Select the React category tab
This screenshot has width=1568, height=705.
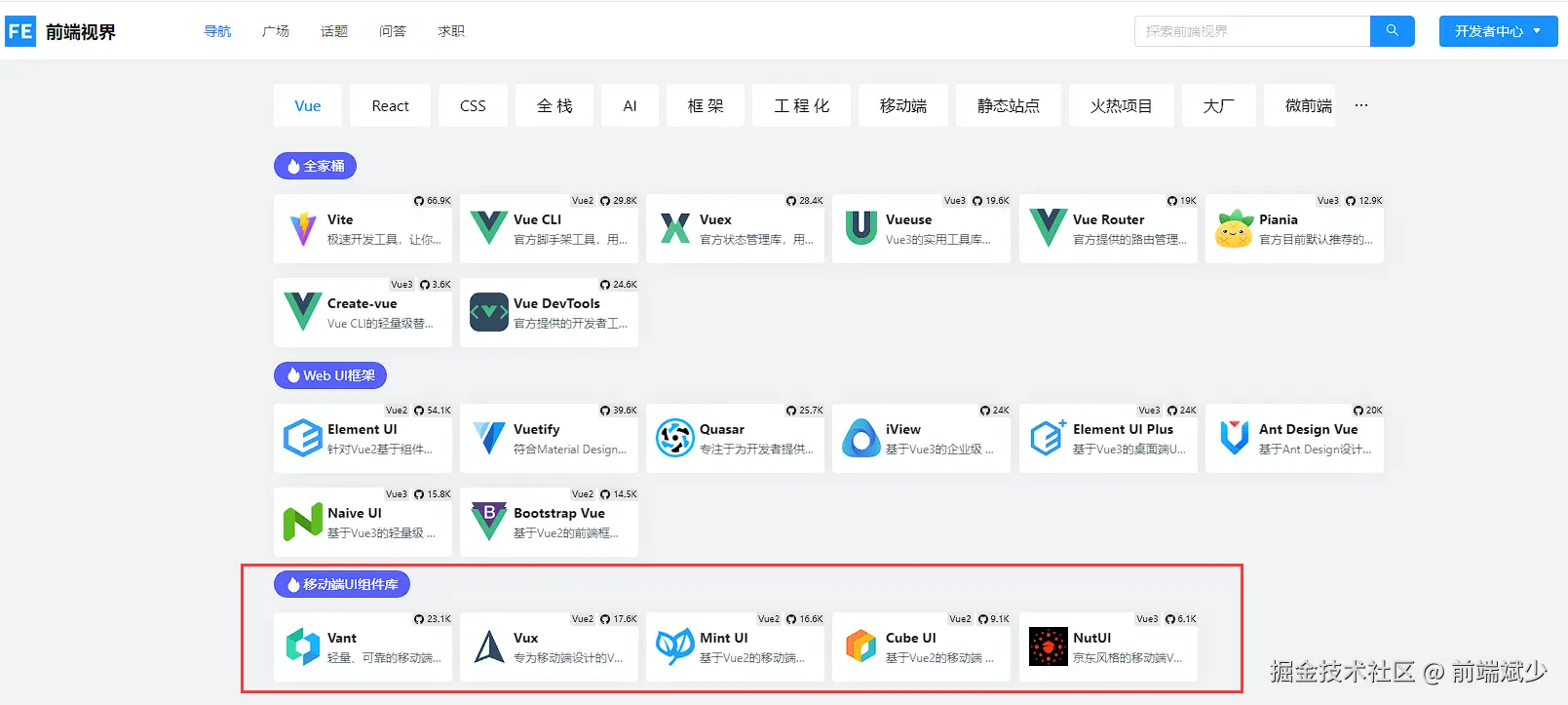tap(391, 105)
